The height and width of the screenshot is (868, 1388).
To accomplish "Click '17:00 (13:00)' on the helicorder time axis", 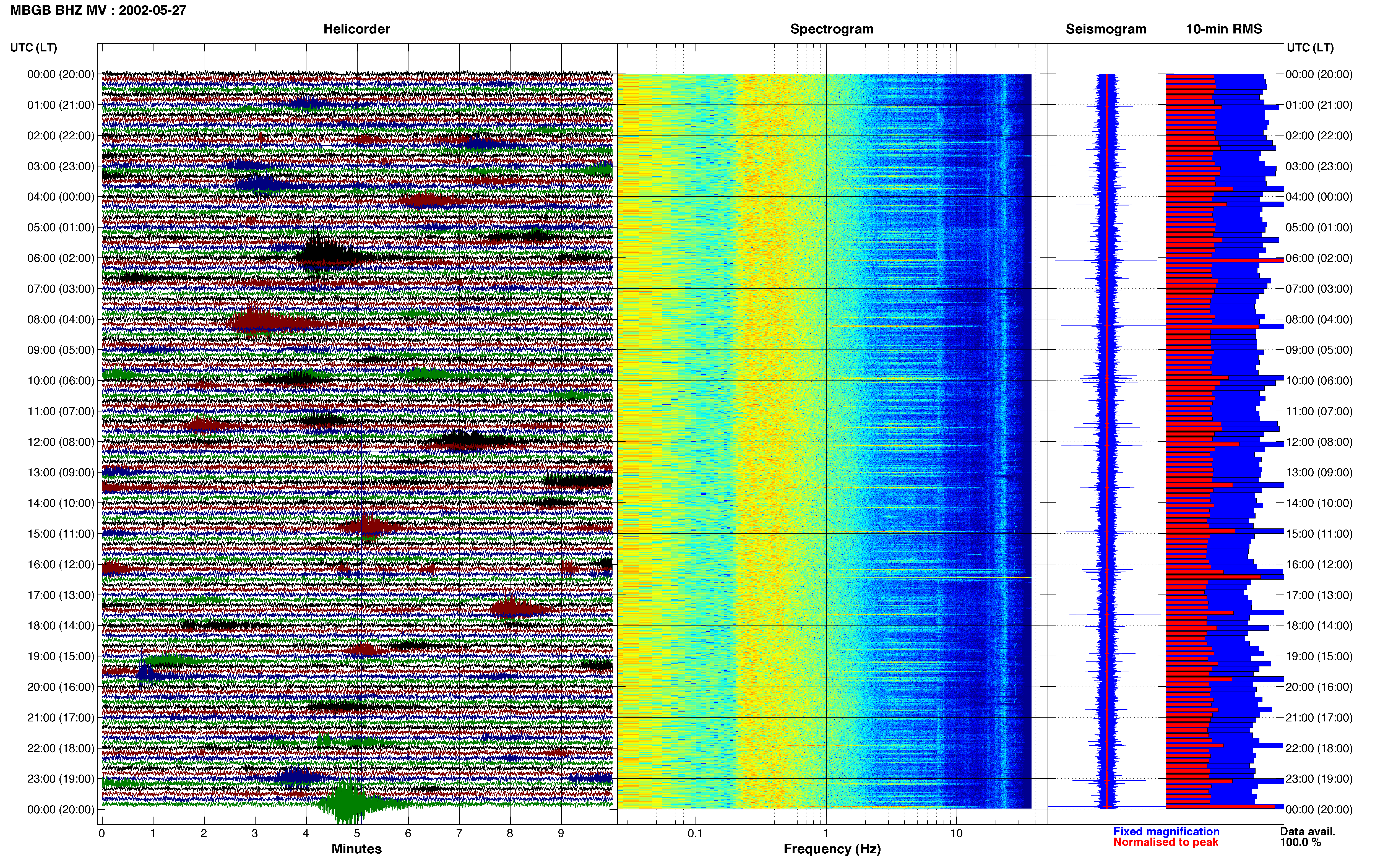I will click(61, 595).
